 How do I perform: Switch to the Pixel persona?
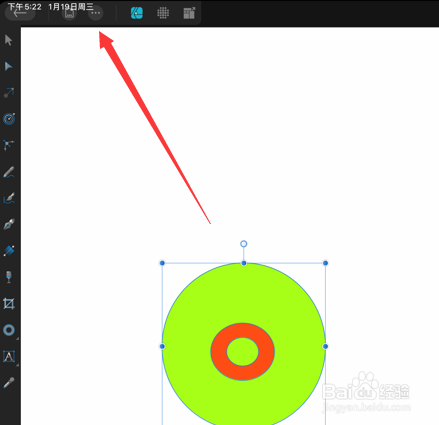[163, 13]
